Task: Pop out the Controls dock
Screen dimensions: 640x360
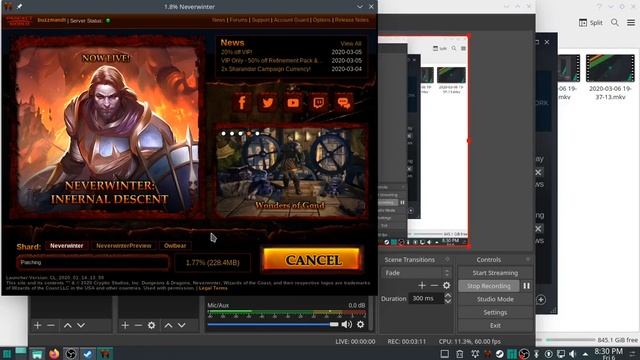Action: 528,260
